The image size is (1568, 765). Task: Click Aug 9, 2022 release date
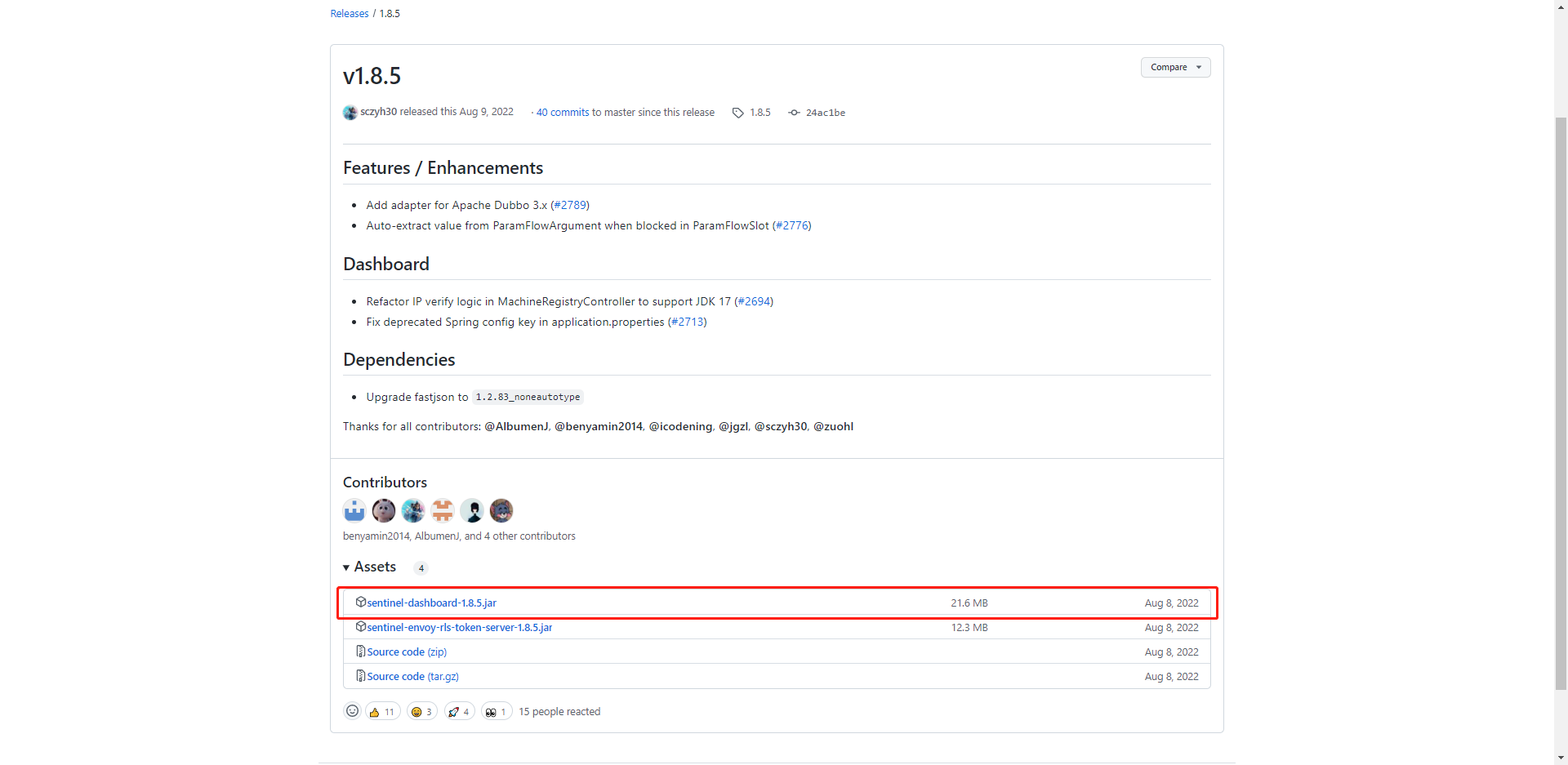pos(487,112)
